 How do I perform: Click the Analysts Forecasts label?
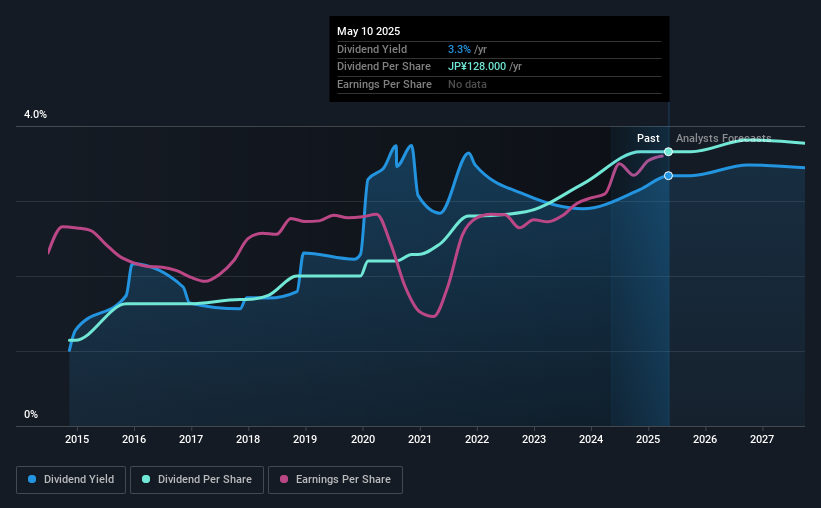pos(724,138)
